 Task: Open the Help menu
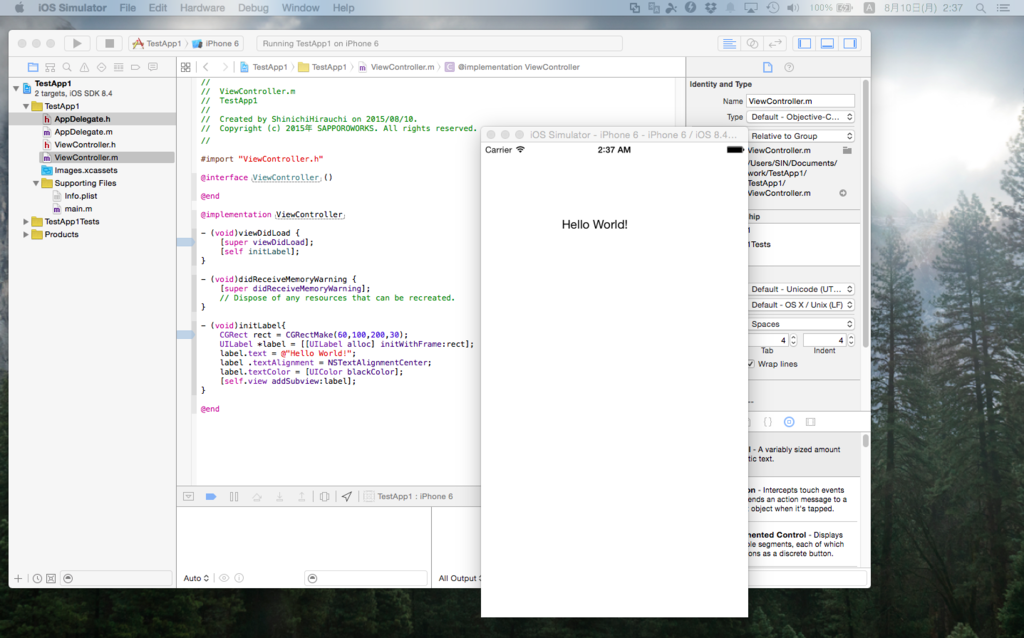click(344, 8)
